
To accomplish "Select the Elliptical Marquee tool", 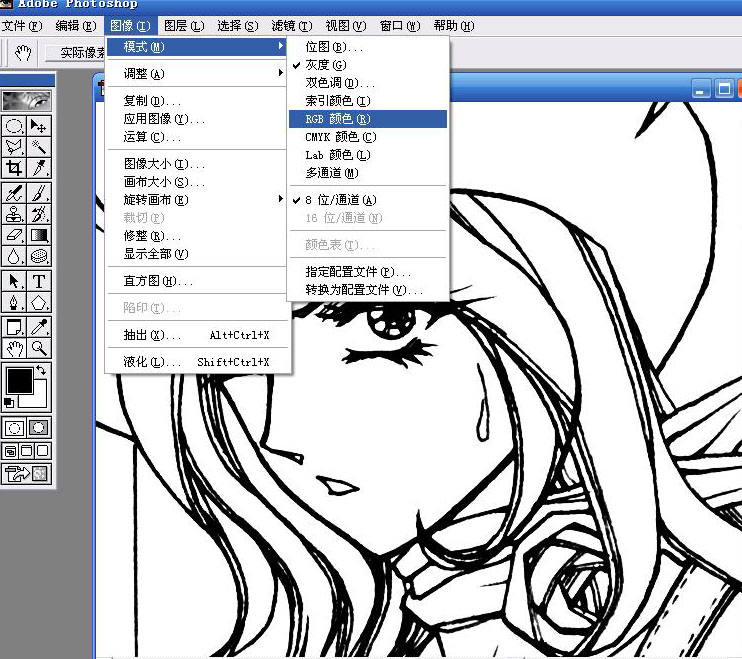I will (x=14, y=126).
